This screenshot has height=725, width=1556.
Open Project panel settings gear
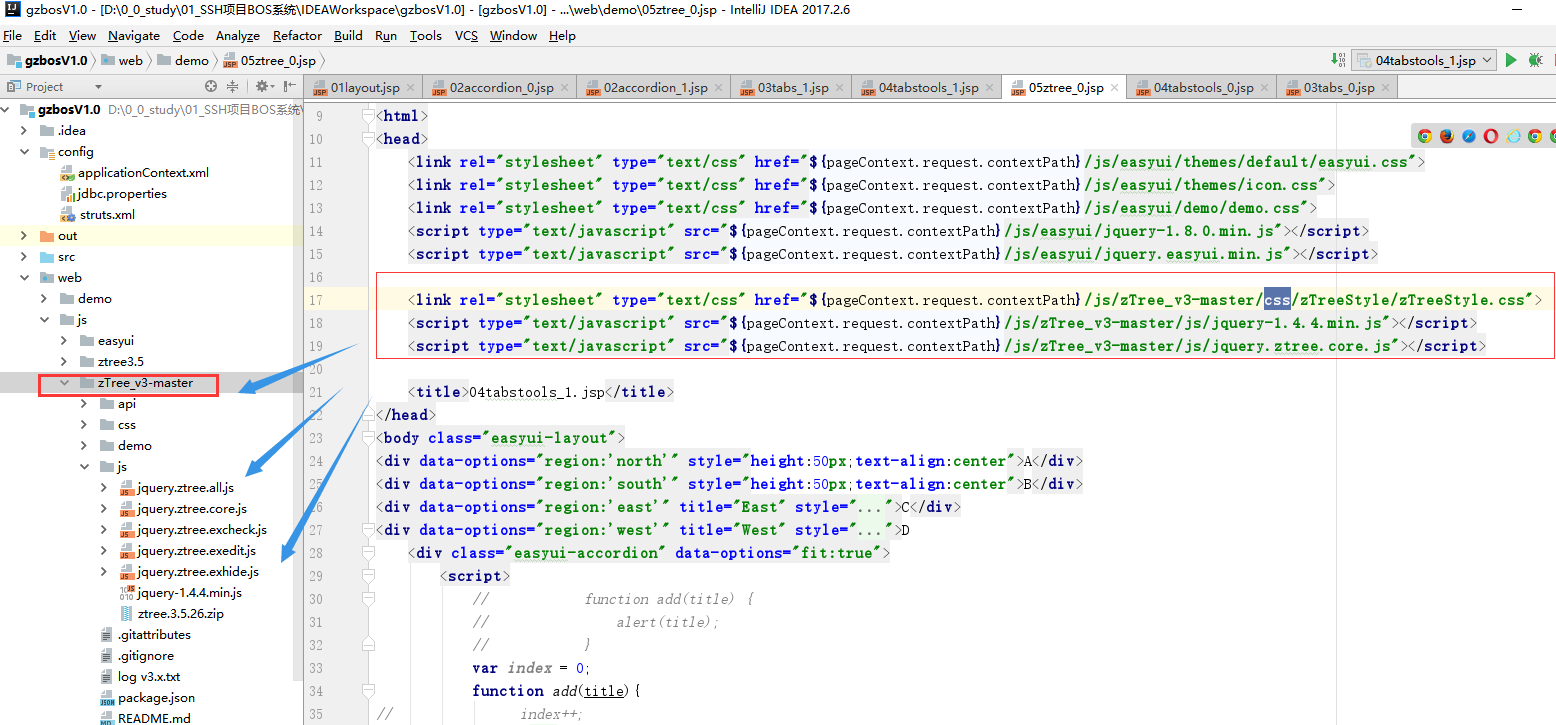(263, 86)
